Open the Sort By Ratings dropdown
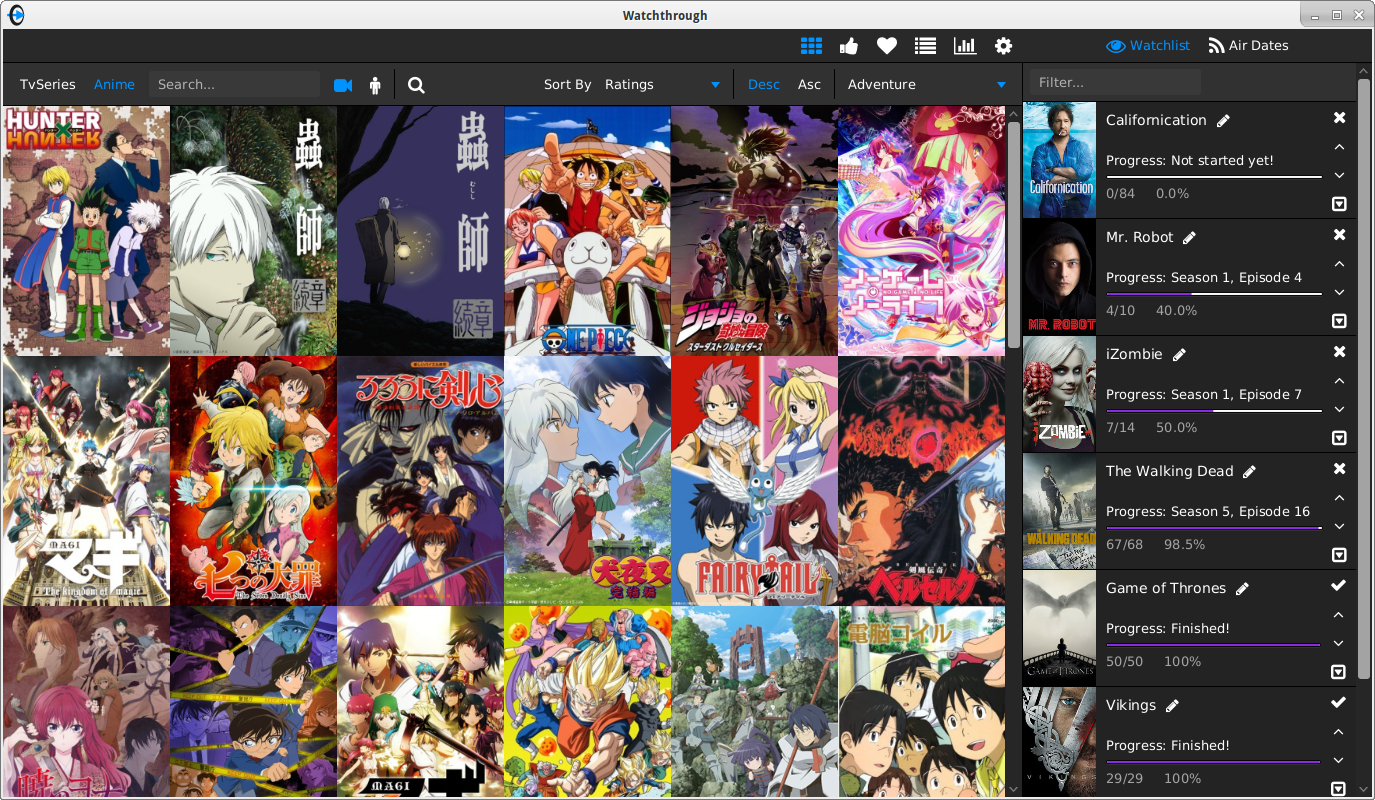Screen dimensions: 1375x800 pos(662,85)
